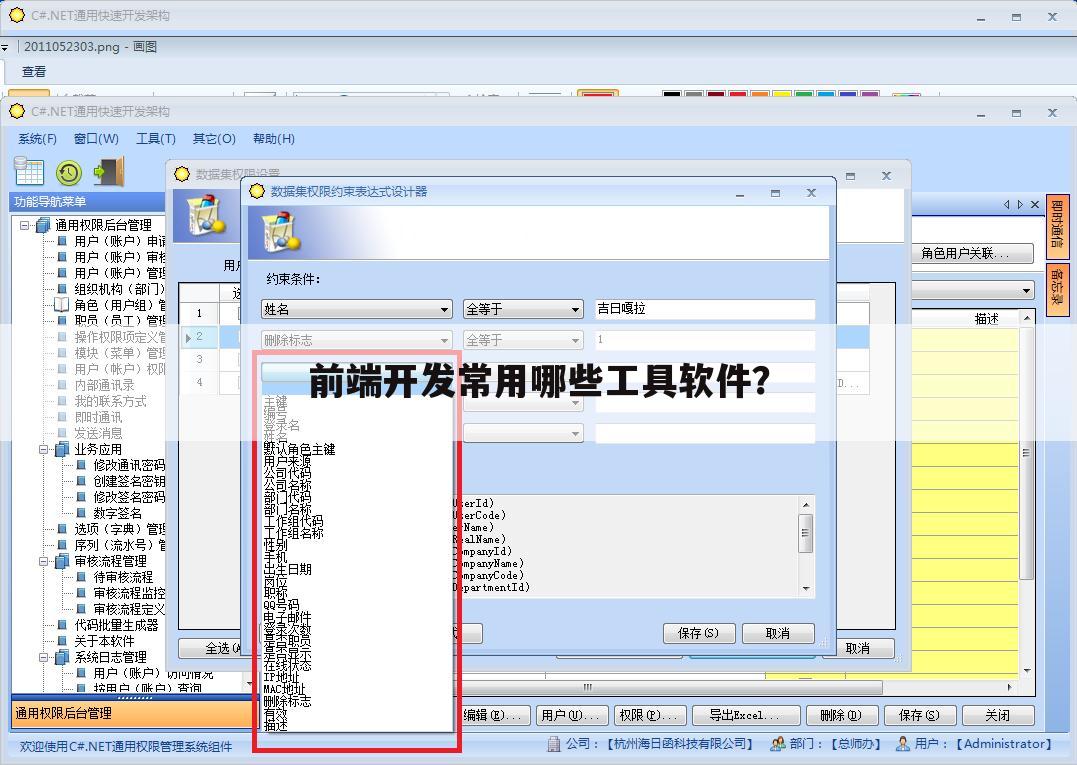Click the square icon beside 代码批量生成器
Image resolution: width=1077 pixels, height=765 pixels.
[x=62, y=625]
